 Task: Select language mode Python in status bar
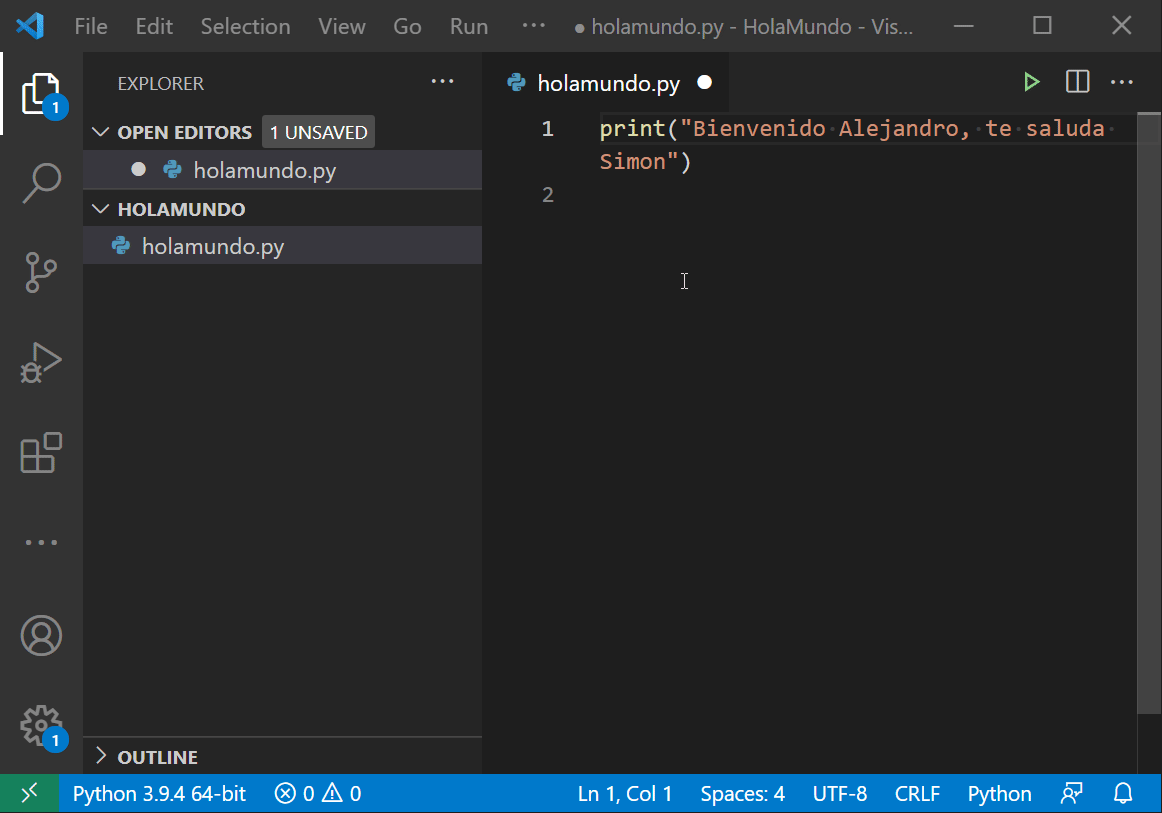[1000, 794]
